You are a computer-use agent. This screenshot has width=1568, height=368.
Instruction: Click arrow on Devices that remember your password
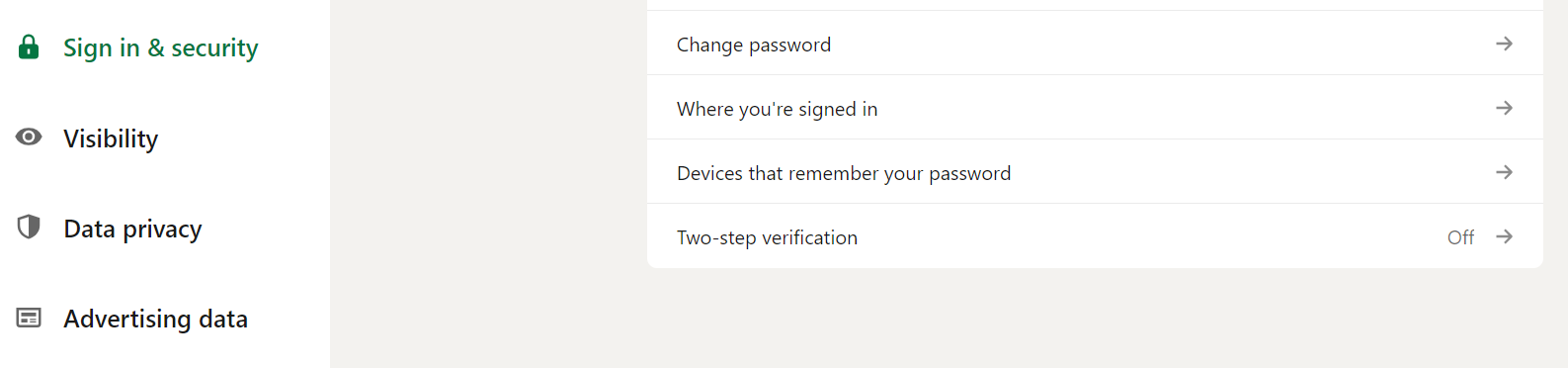coord(1504,172)
